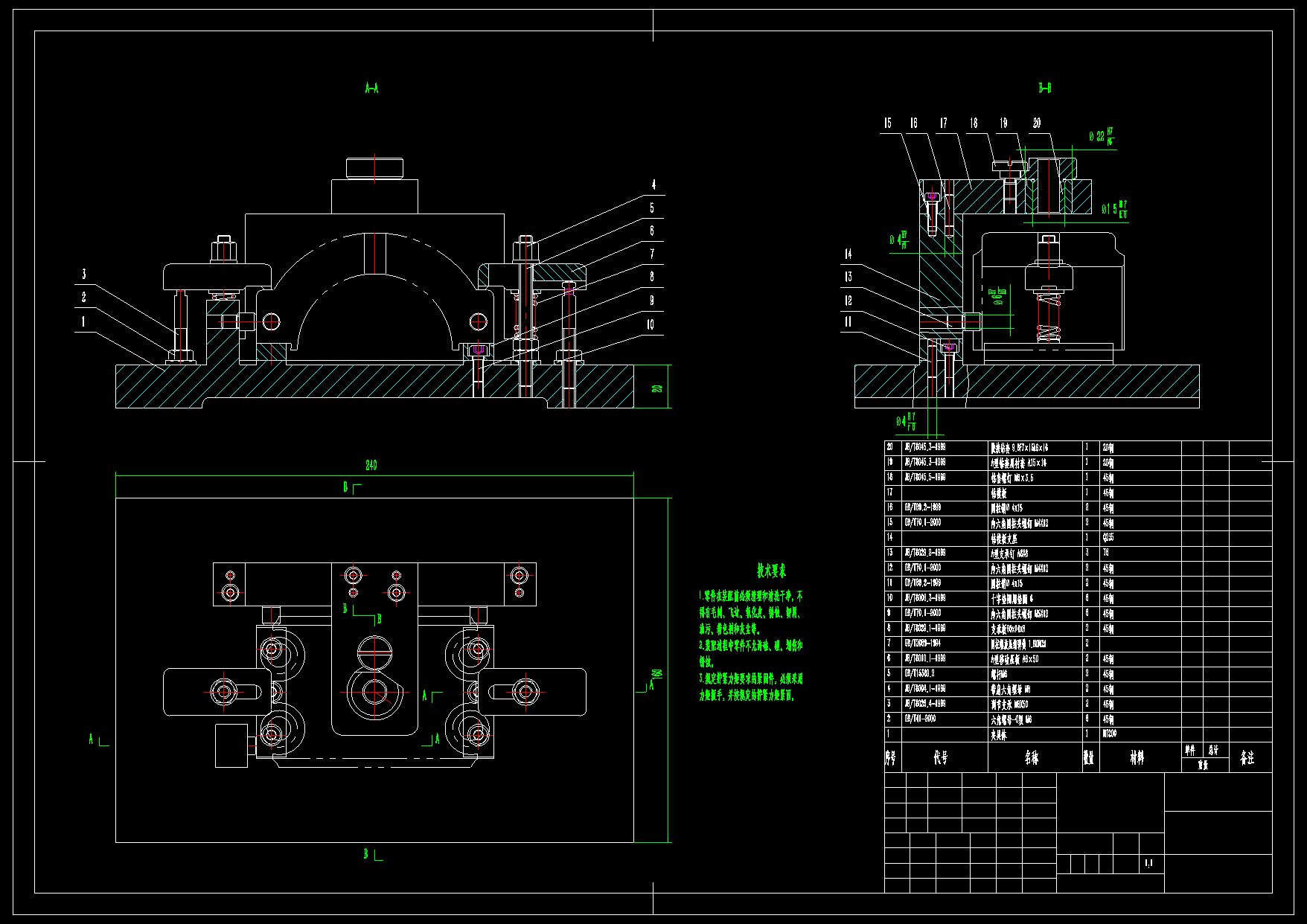Image resolution: width=1307 pixels, height=924 pixels.
Task: Select the "GB/T2089-1994" standard code cell
Action: tap(923, 643)
